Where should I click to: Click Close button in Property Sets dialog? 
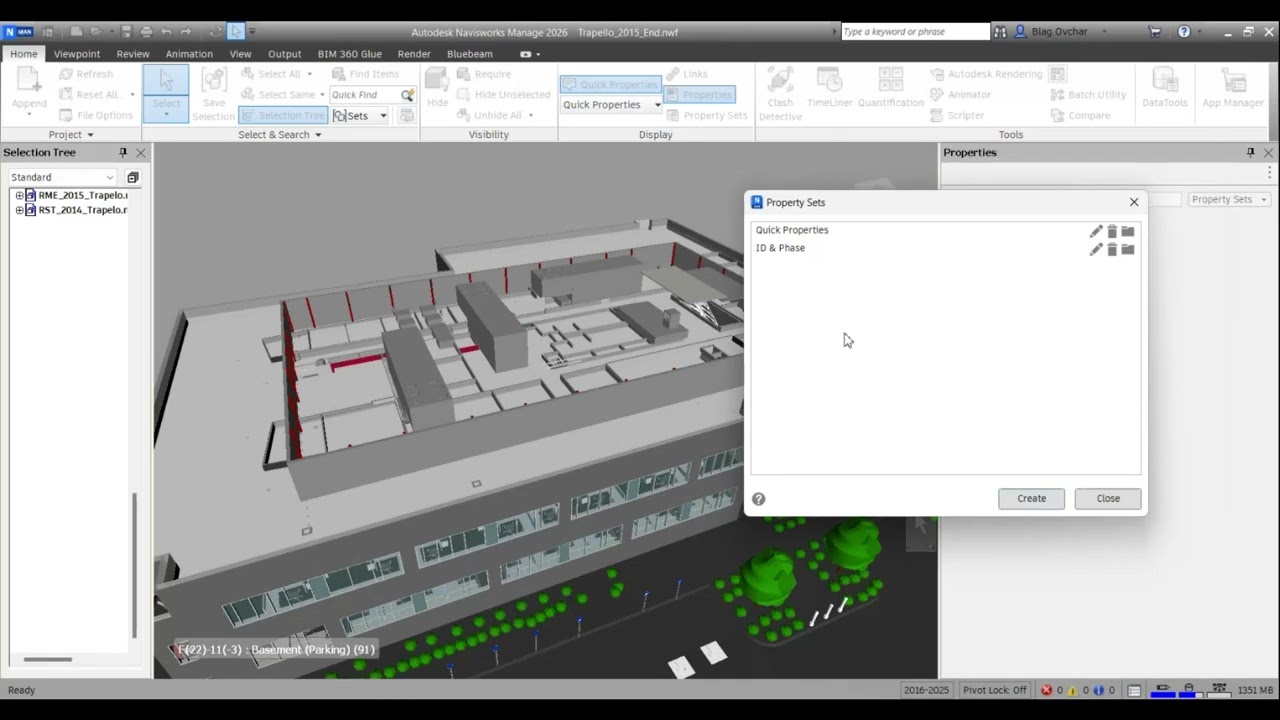click(x=1108, y=498)
